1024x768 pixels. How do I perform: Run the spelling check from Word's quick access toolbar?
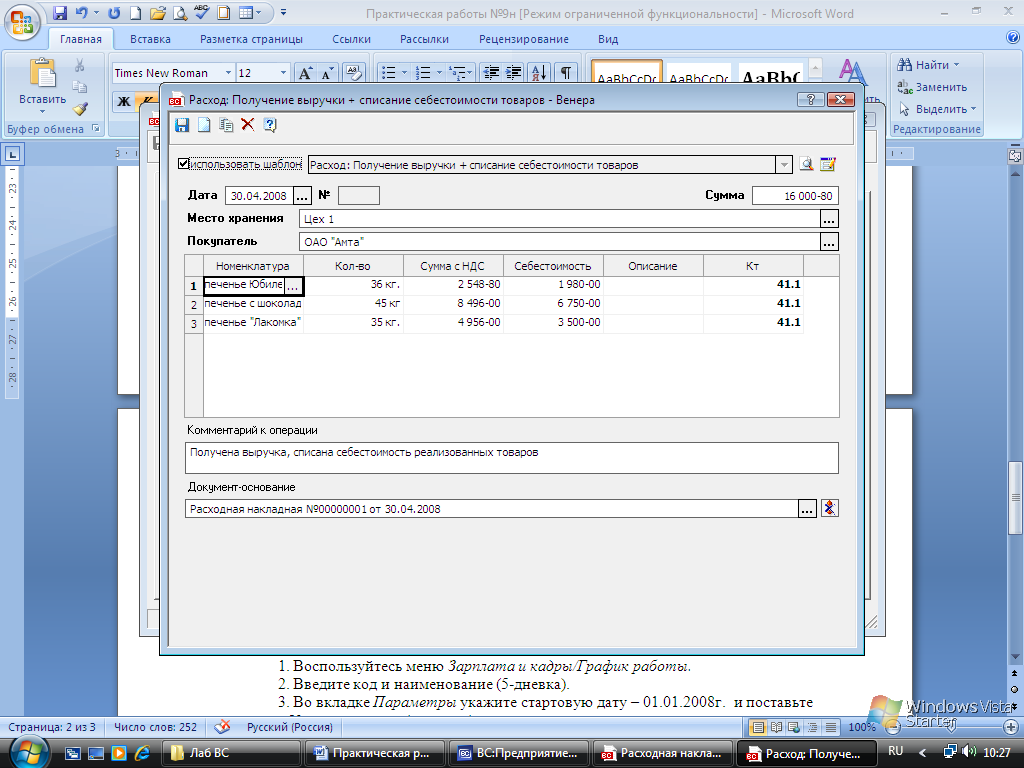tap(201, 12)
